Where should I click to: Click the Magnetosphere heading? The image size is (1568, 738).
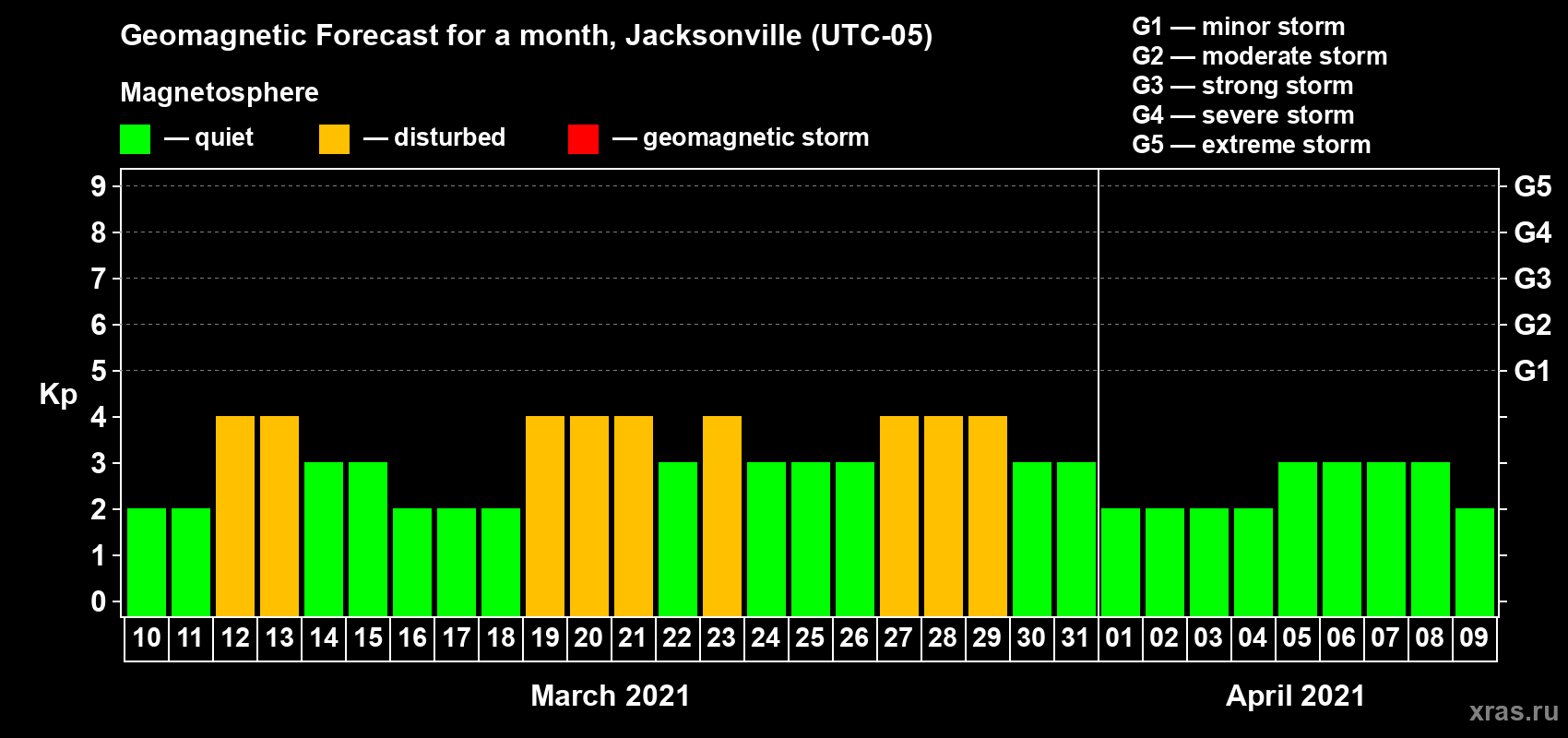coord(220,93)
